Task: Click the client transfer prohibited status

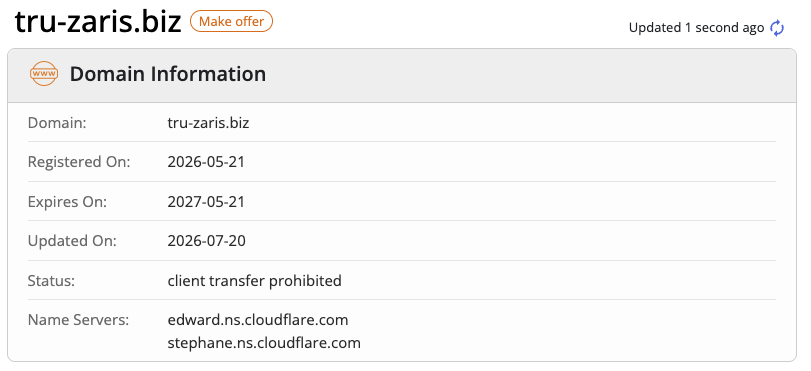Action: pyautogui.click(x=254, y=280)
